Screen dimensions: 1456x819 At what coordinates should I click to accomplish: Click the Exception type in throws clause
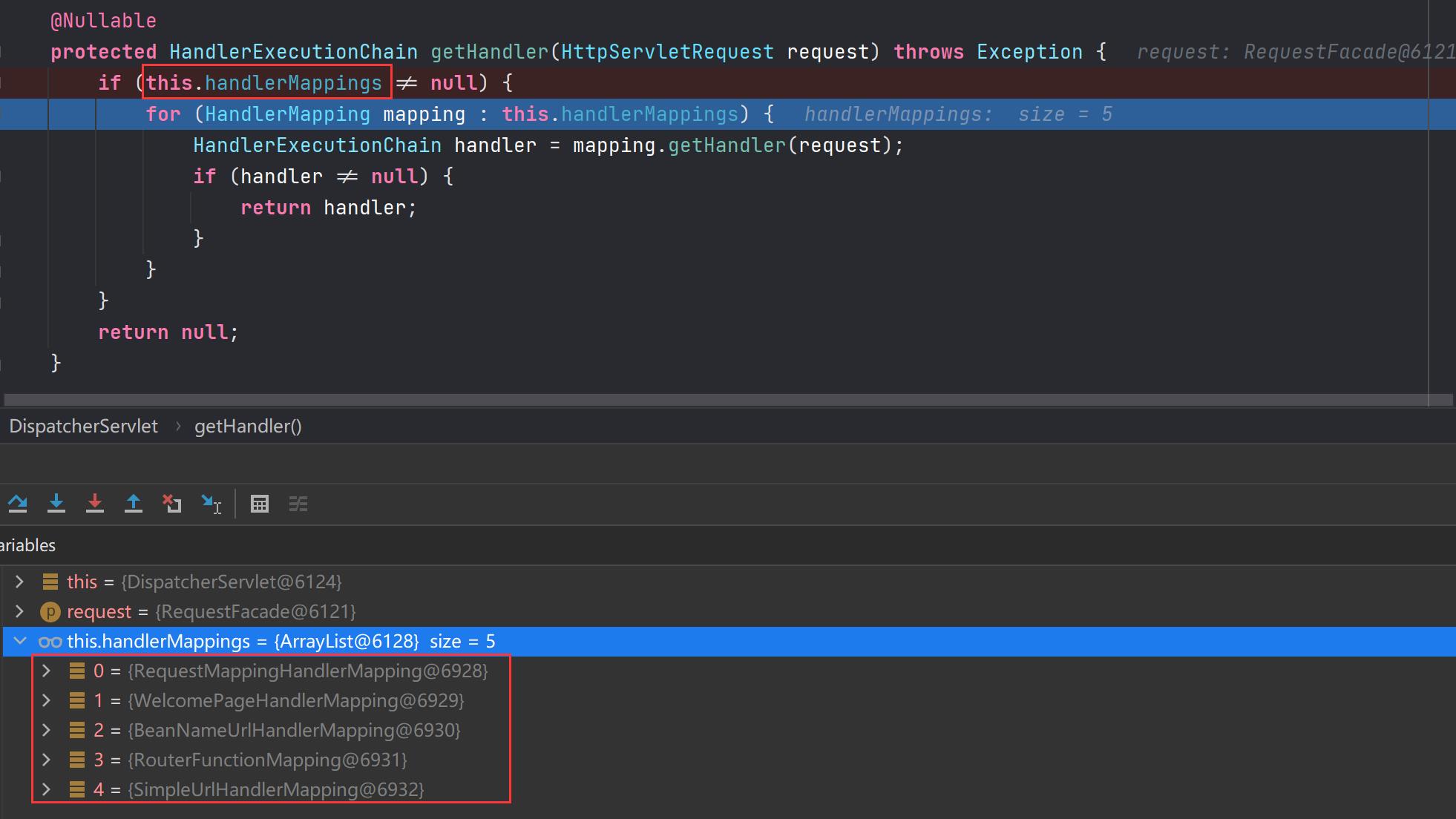click(1029, 52)
